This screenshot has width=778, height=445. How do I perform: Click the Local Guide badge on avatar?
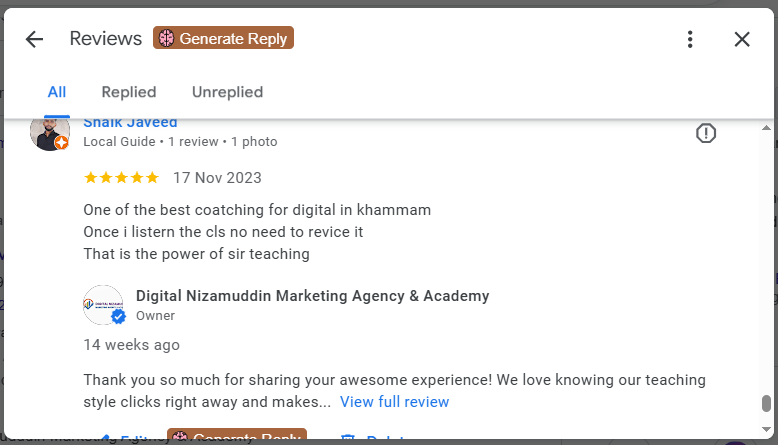61,143
